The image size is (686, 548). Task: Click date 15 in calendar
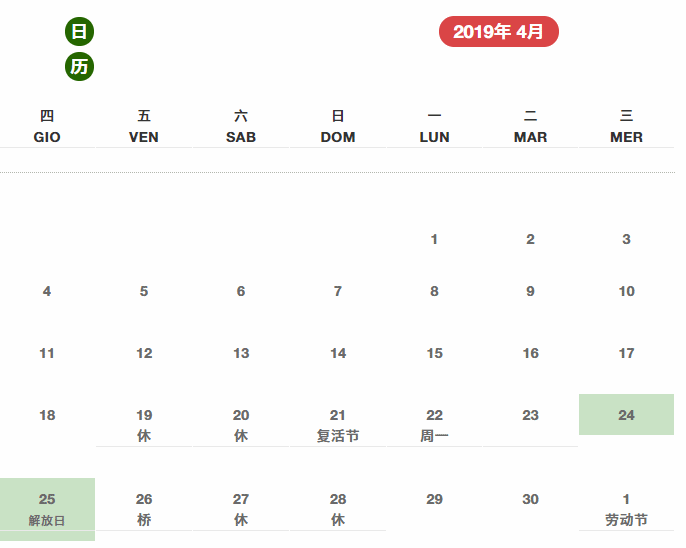[434, 353]
